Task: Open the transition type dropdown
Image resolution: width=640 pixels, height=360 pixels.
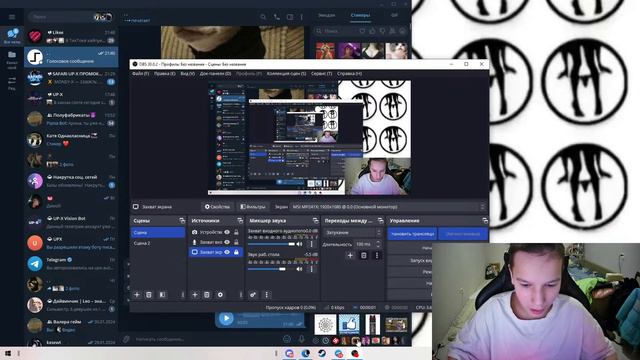Action: [x=353, y=232]
